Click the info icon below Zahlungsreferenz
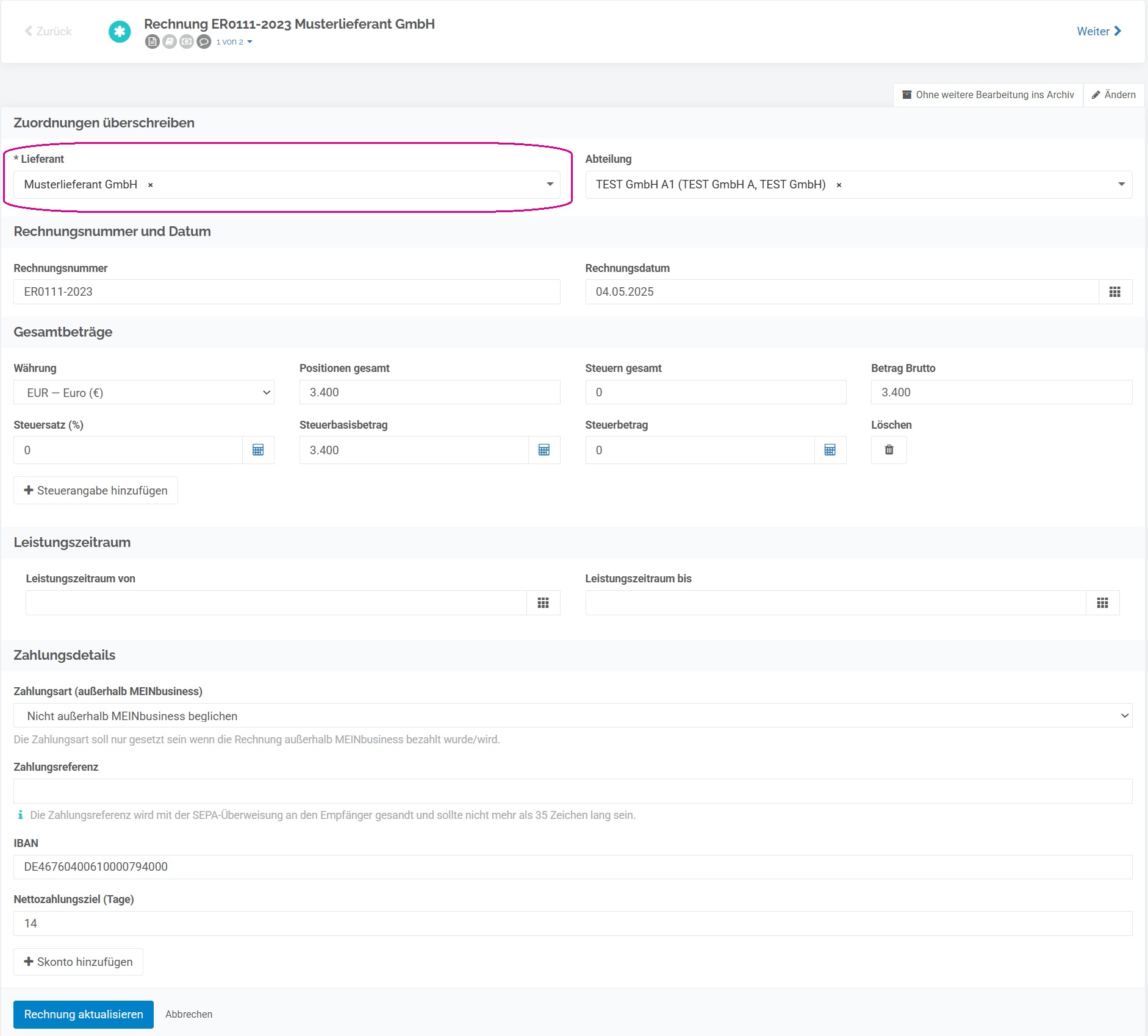Viewport: 1148px width, 1036px height. (x=20, y=815)
